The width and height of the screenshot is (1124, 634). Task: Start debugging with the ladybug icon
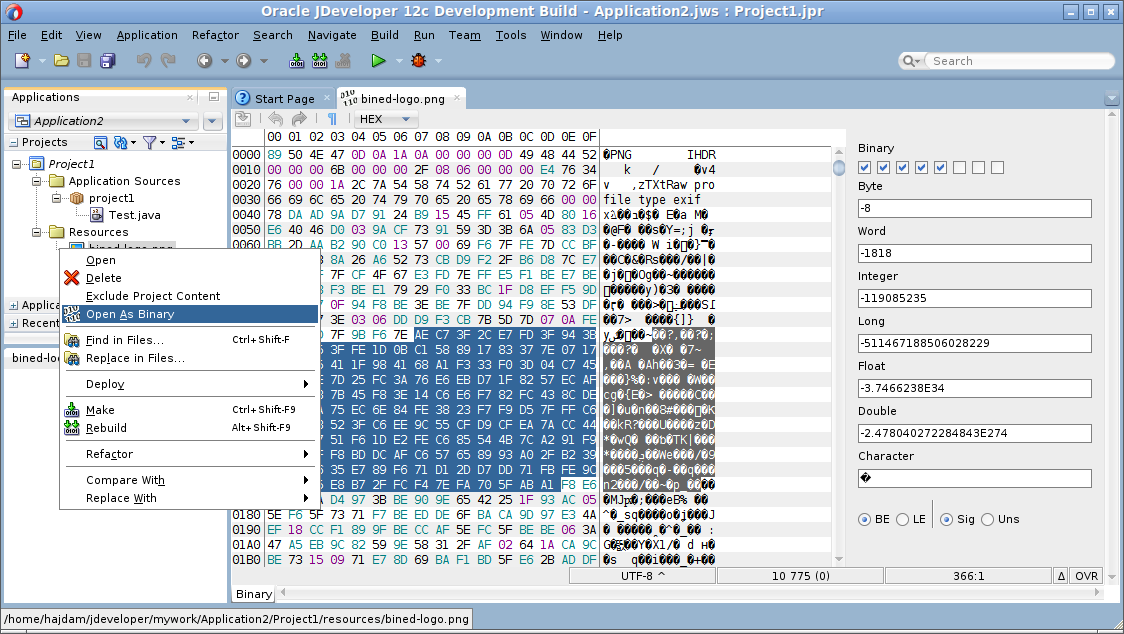click(x=419, y=61)
